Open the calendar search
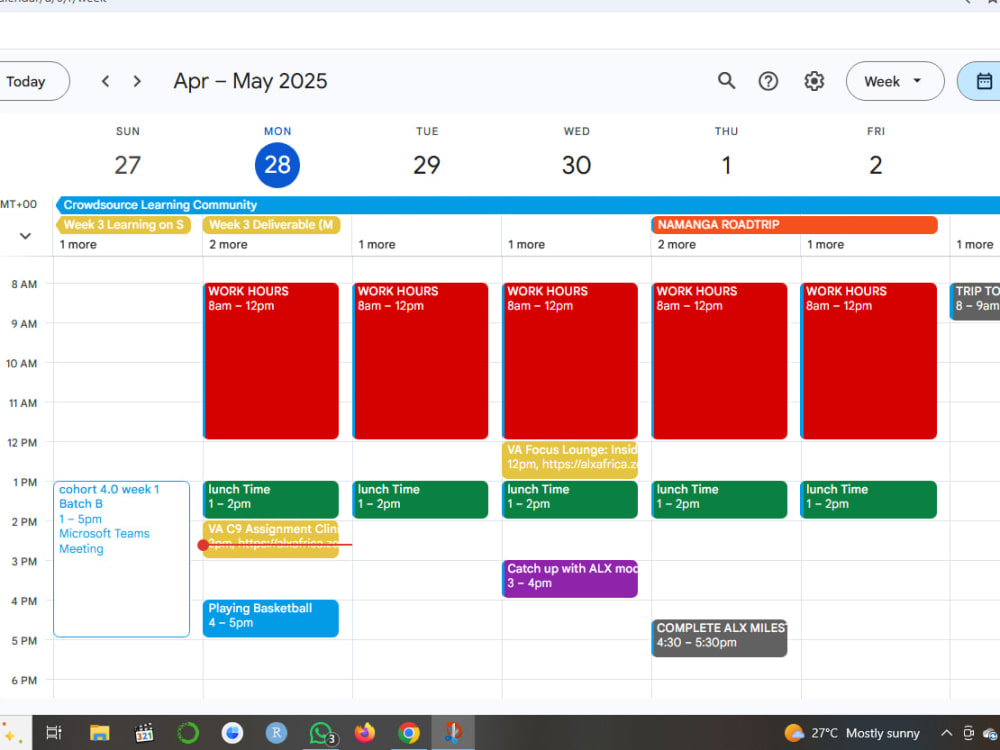Viewport: 1000px width, 750px height. 726,81
